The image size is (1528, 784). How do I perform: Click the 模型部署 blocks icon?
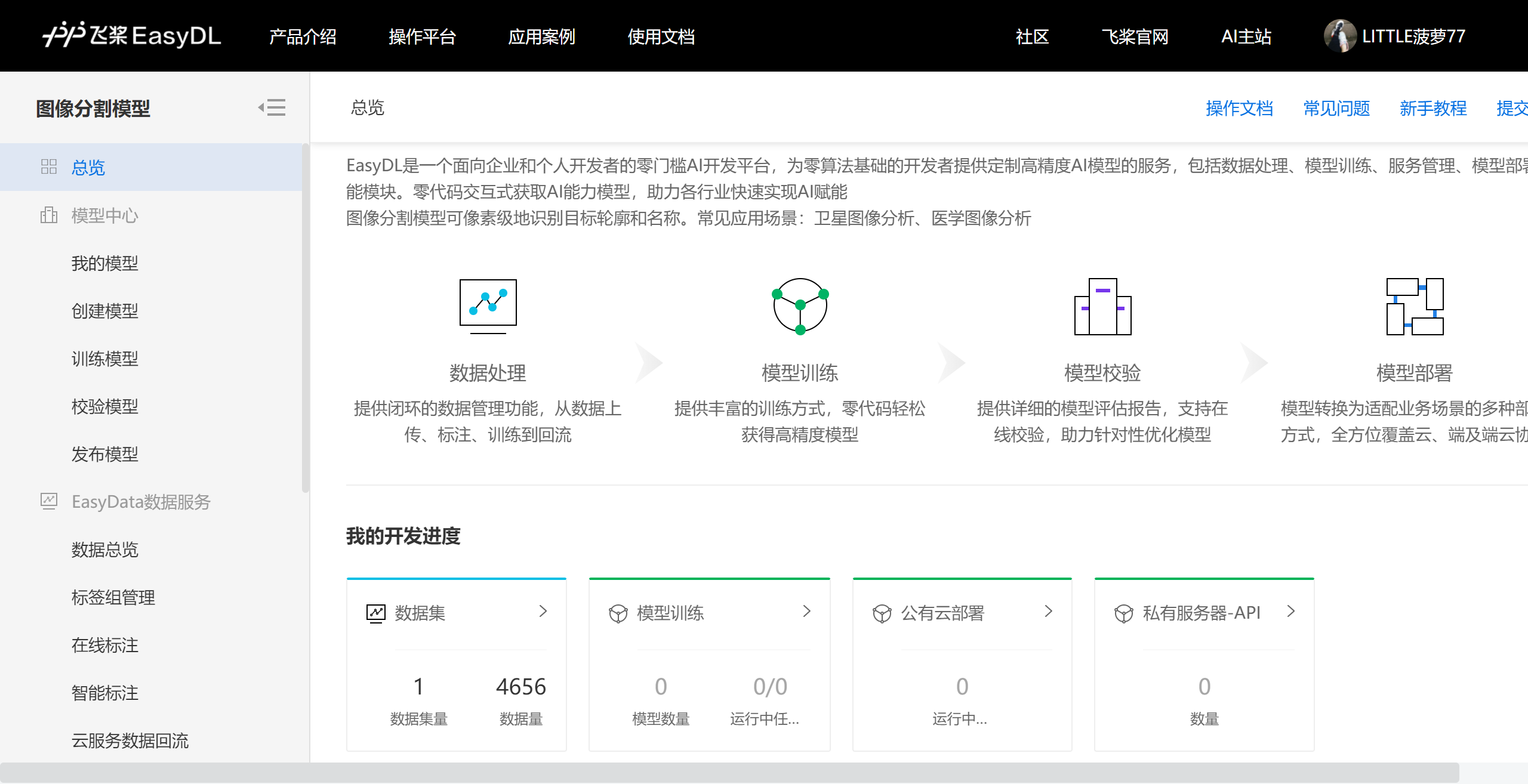1415,306
